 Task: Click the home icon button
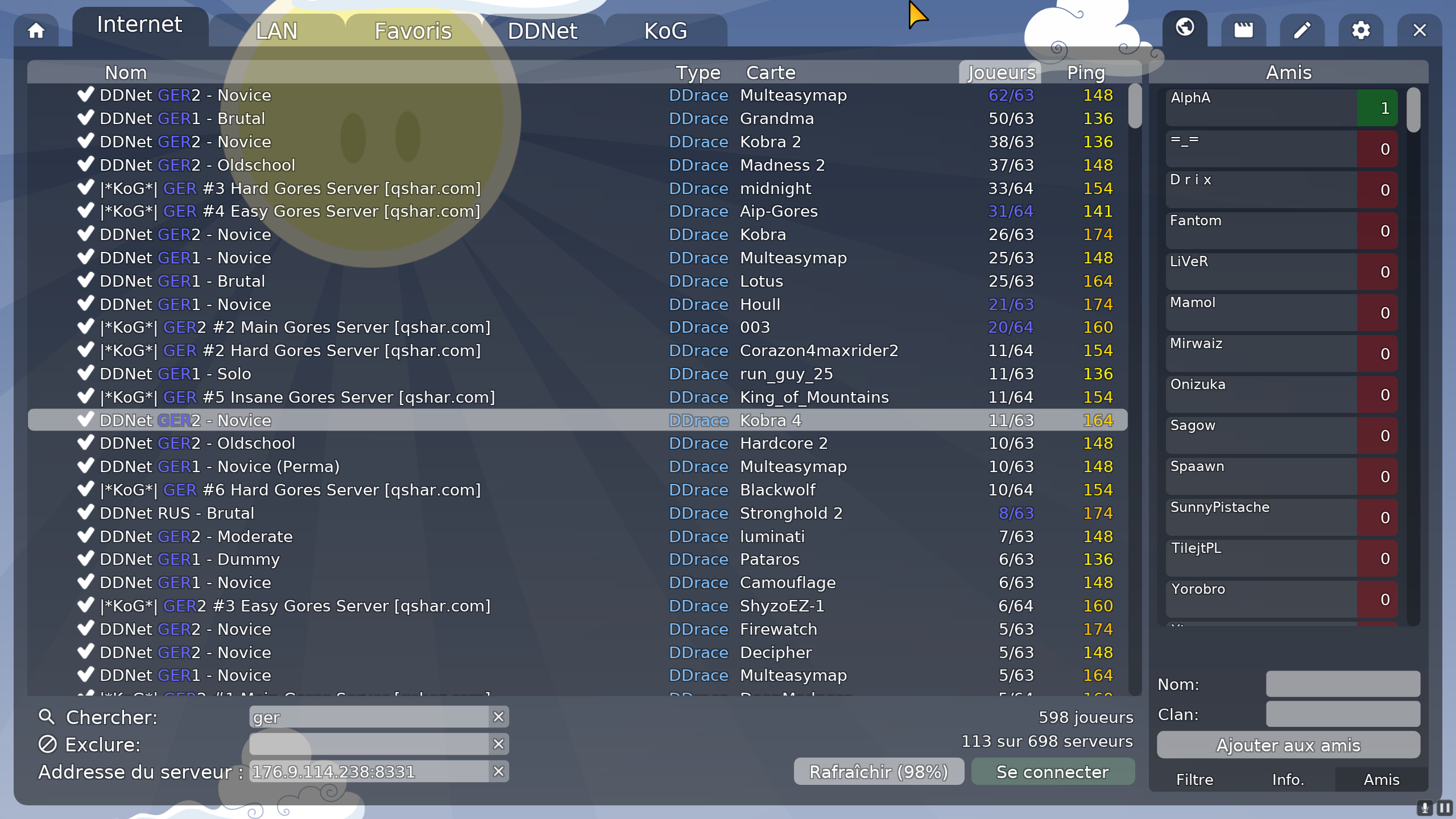click(x=36, y=31)
